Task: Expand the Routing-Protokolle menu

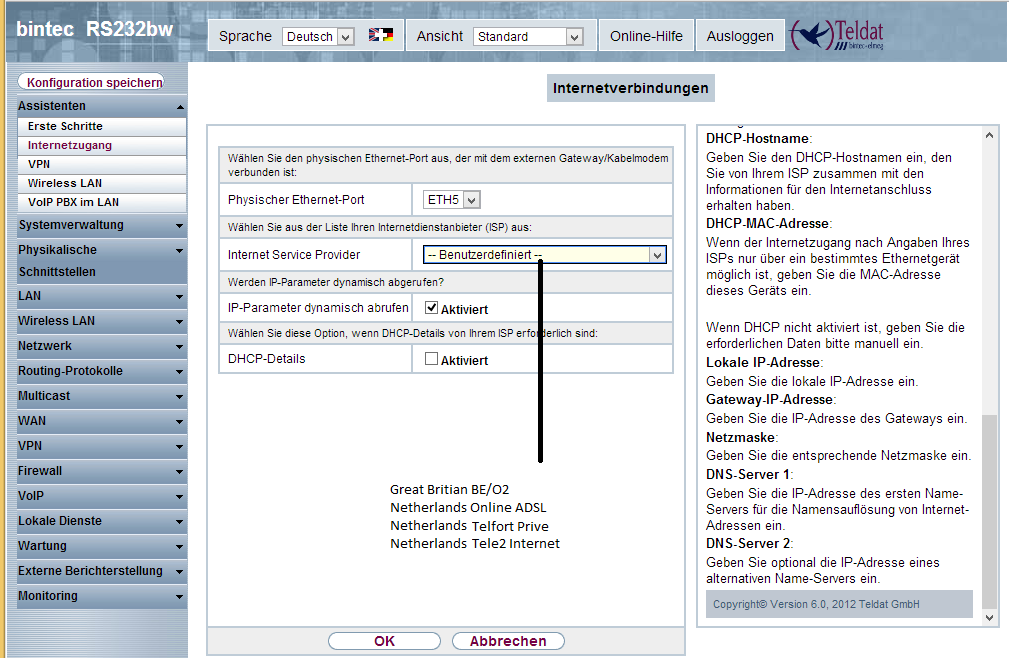Action: tap(102, 371)
